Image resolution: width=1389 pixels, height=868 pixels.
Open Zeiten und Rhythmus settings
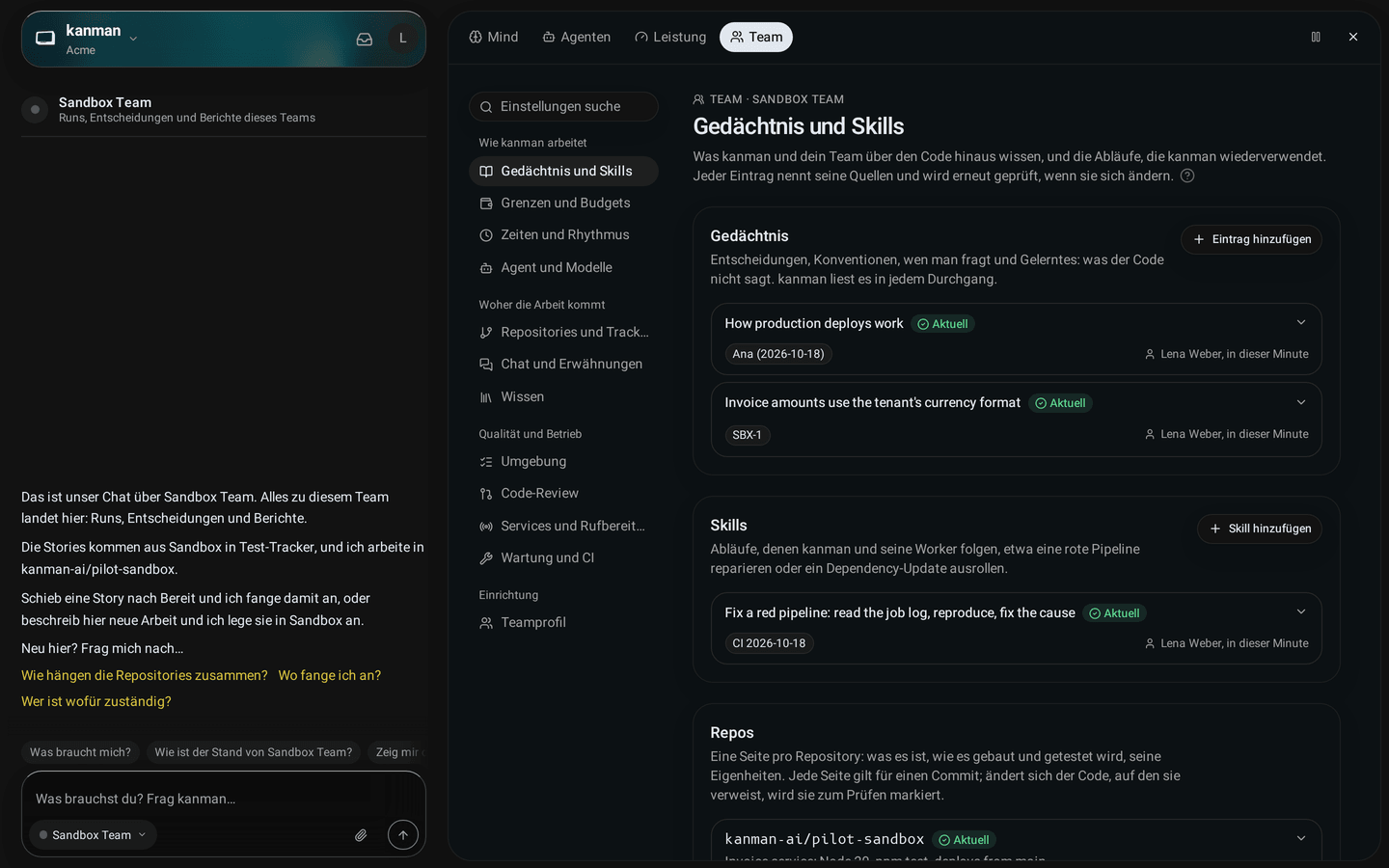coord(563,234)
